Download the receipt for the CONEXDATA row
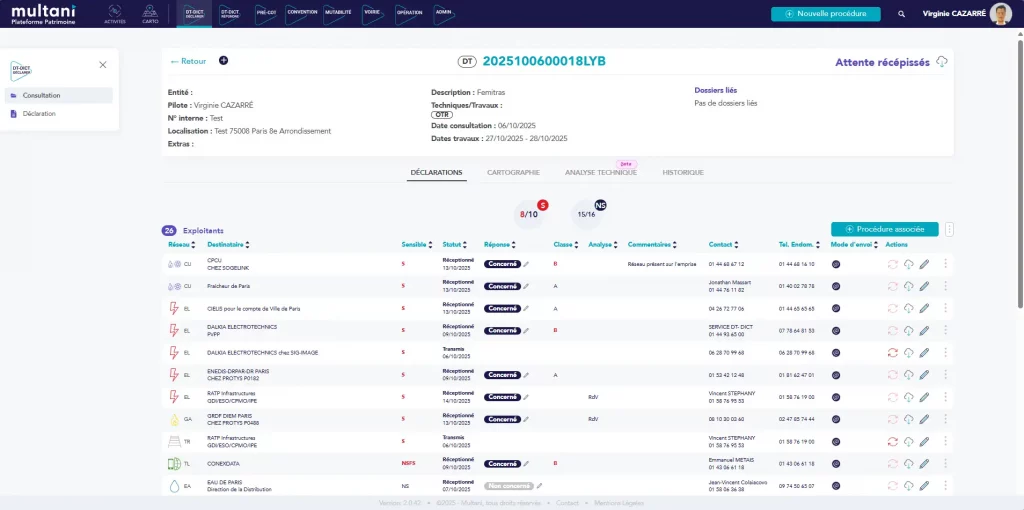1024x510 pixels. click(x=908, y=464)
